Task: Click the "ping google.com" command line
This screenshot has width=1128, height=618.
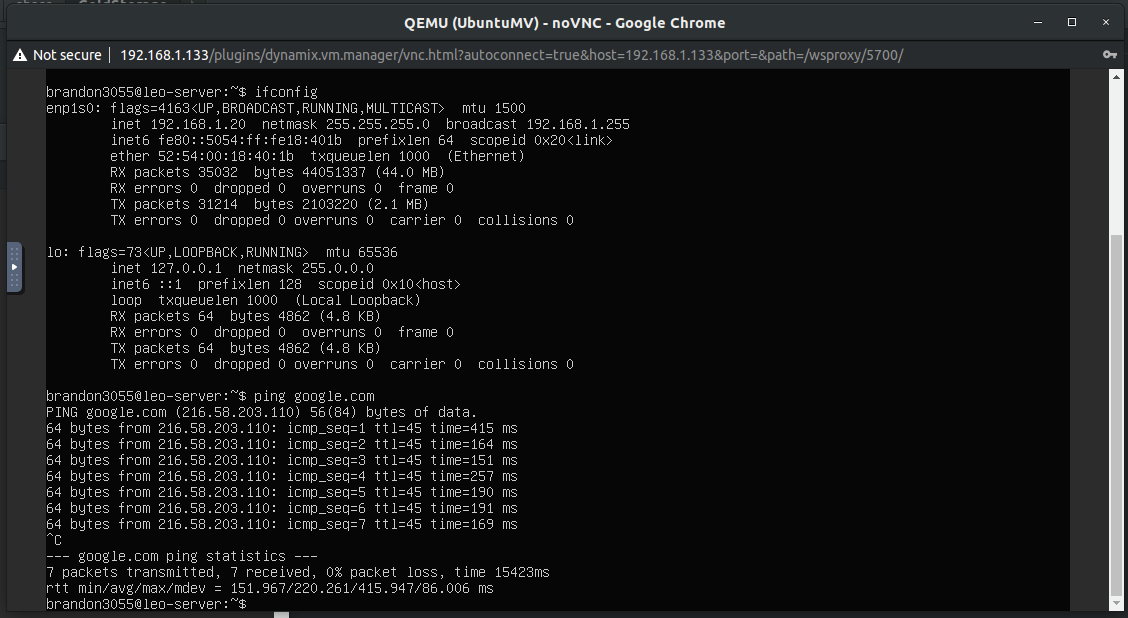Action: coord(210,396)
